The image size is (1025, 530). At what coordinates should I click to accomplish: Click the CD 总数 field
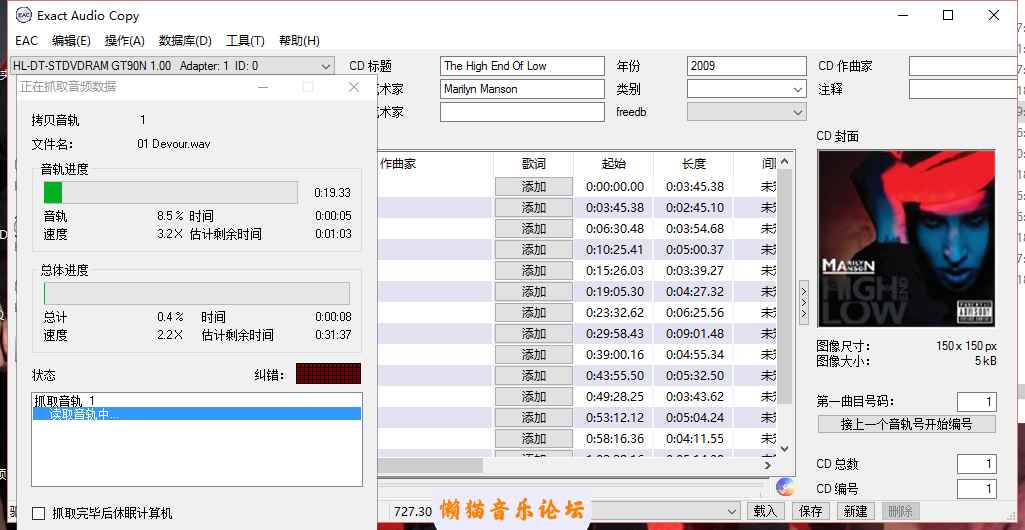click(x=977, y=464)
